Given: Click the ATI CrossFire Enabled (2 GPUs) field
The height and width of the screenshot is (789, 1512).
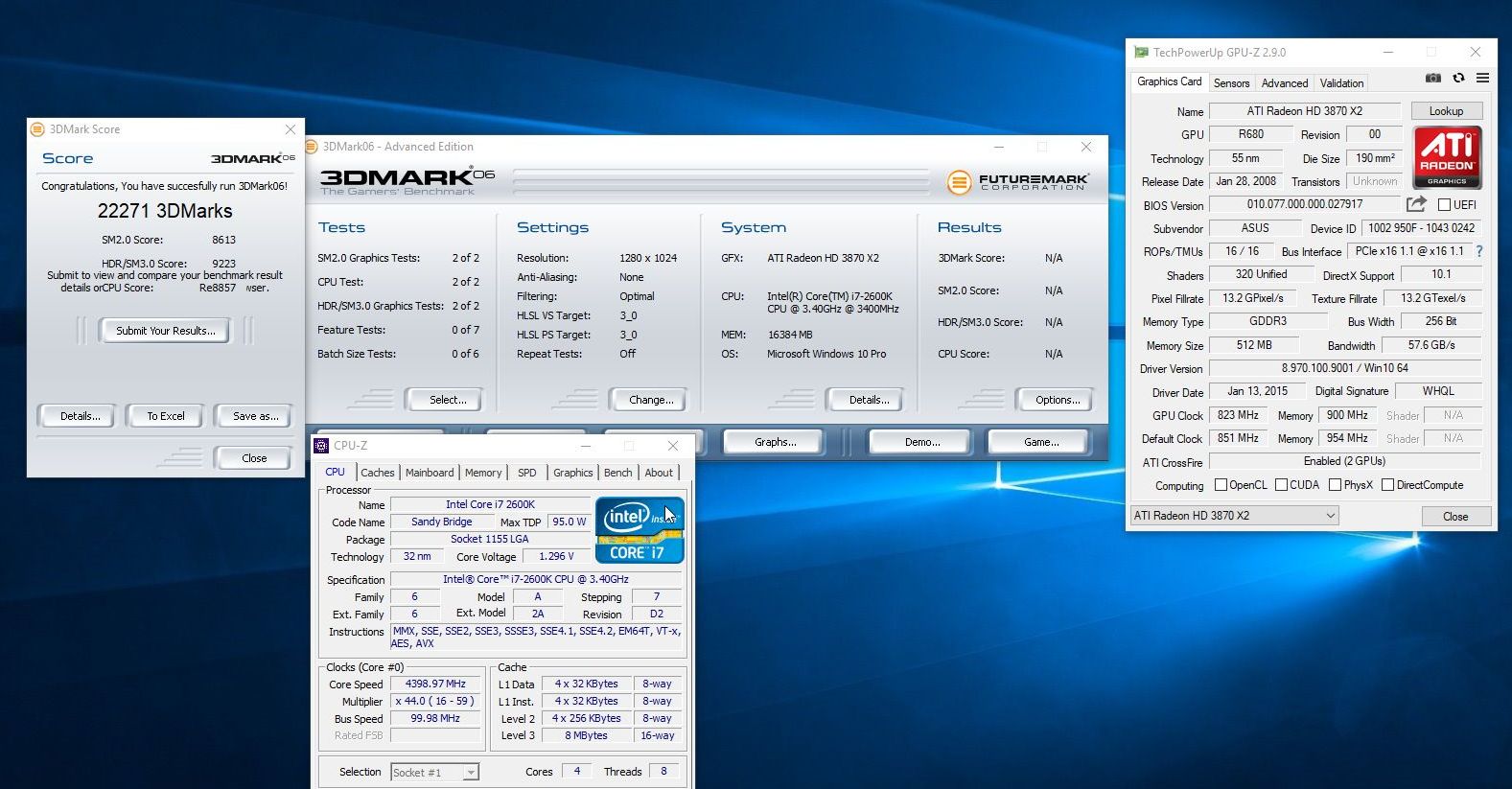Looking at the screenshot, I should coord(1345,461).
